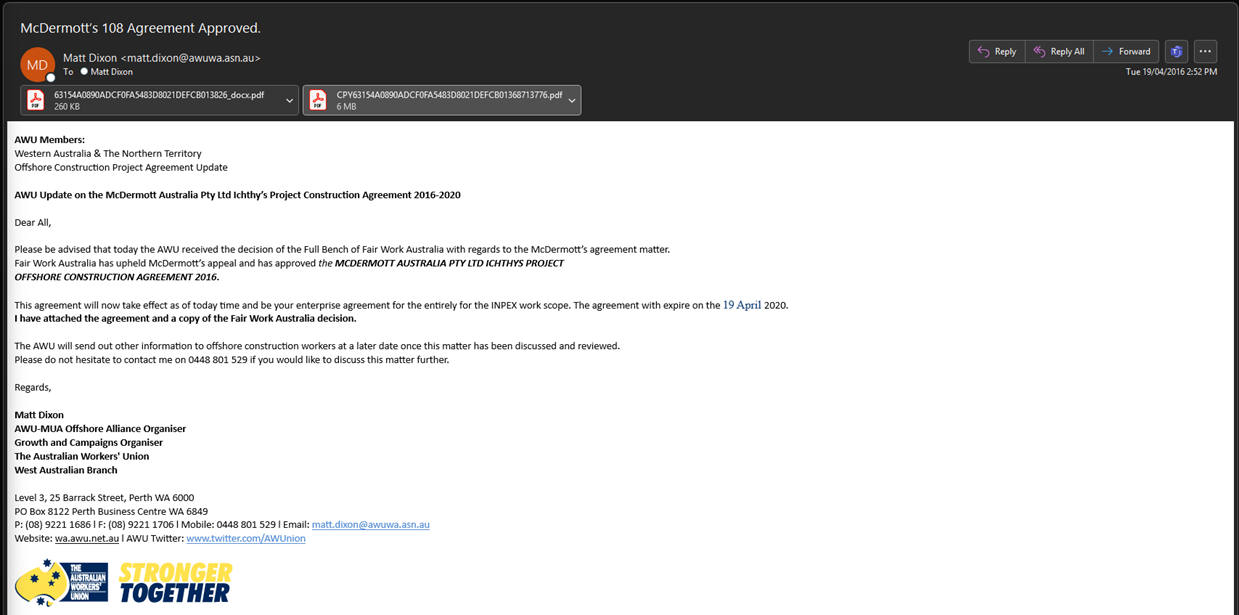This screenshot has height=615, width=1239.
Task: Click "Western Australia & The Northern Territory" line
Action: [108, 154]
